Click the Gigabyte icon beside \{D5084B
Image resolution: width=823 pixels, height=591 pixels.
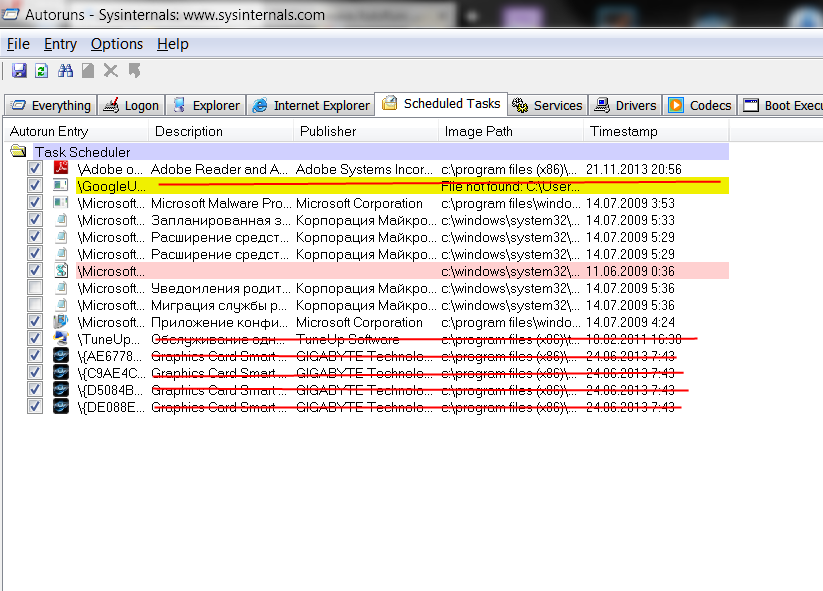click(61, 389)
